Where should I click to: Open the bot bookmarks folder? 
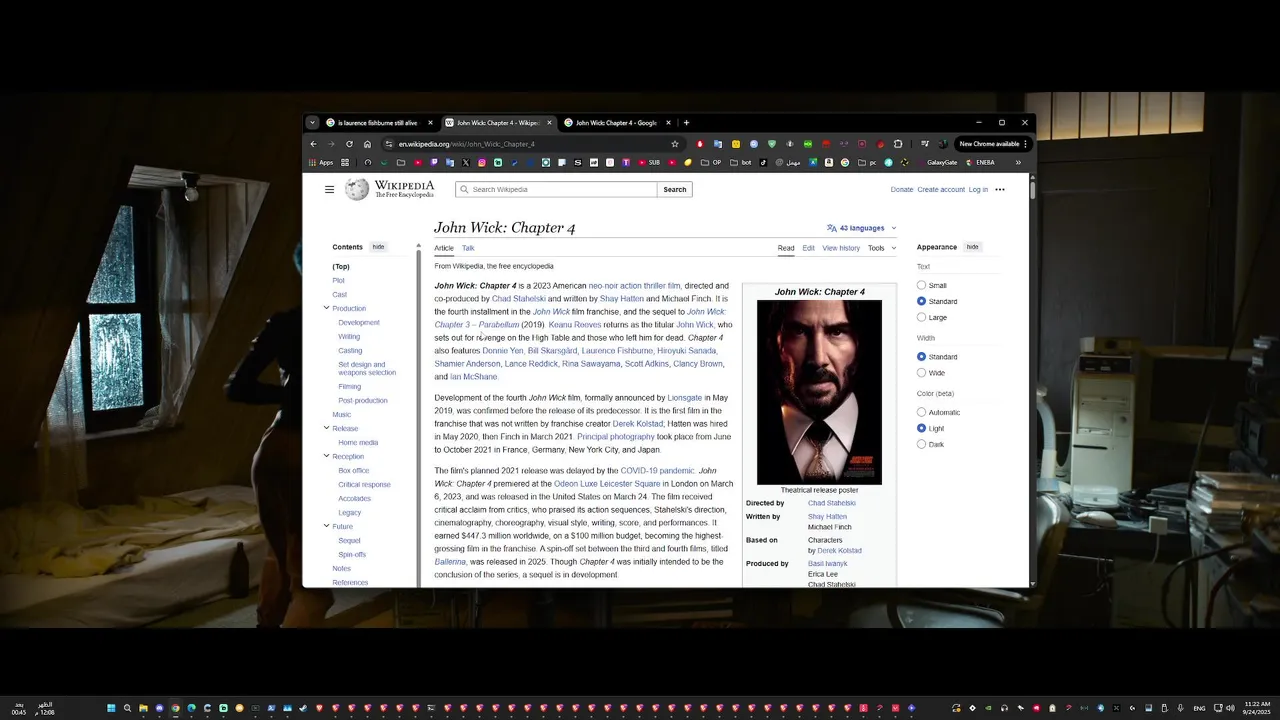741,162
